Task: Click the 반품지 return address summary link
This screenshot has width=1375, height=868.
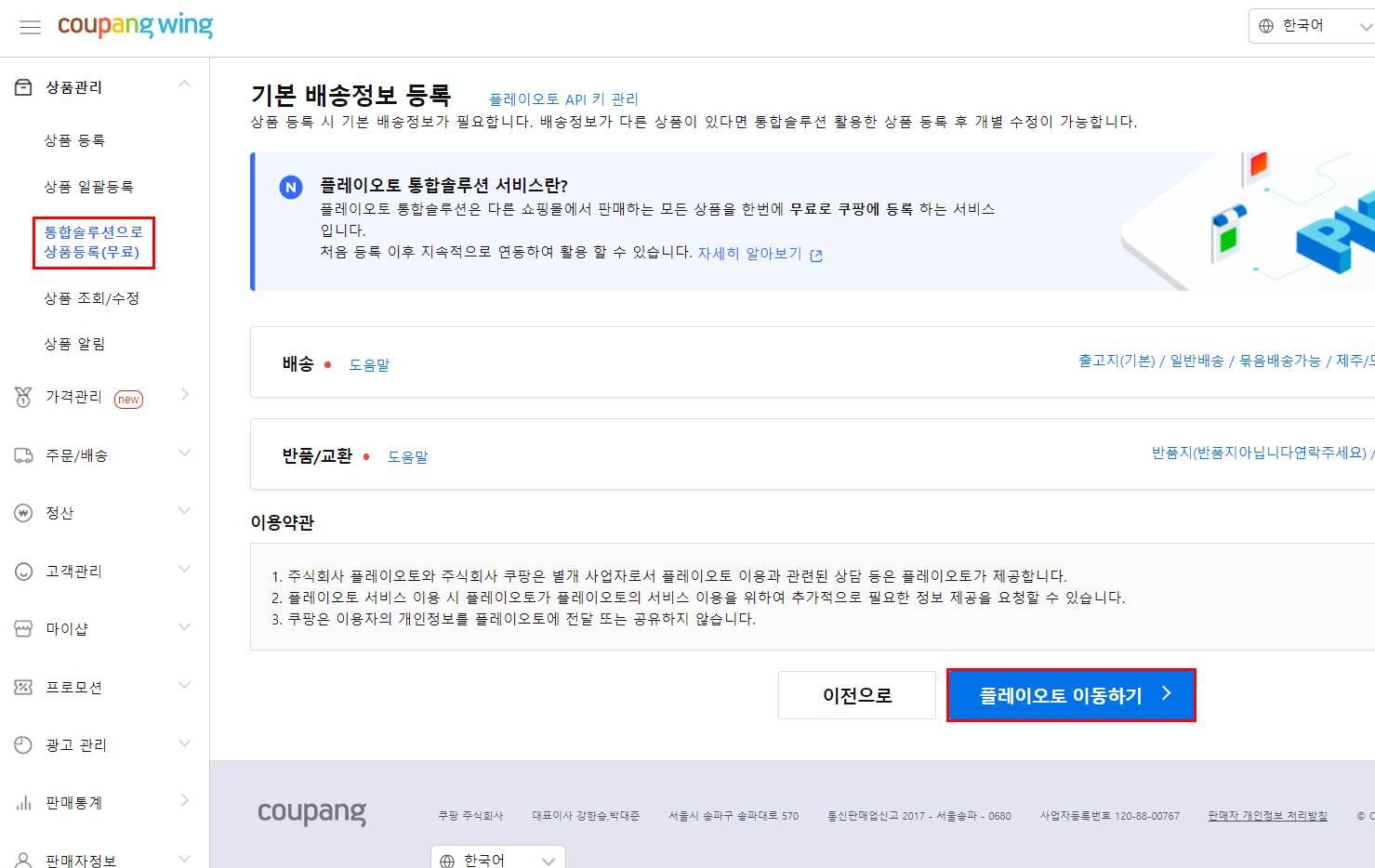Action: pyautogui.click(x=1263, y=453)
